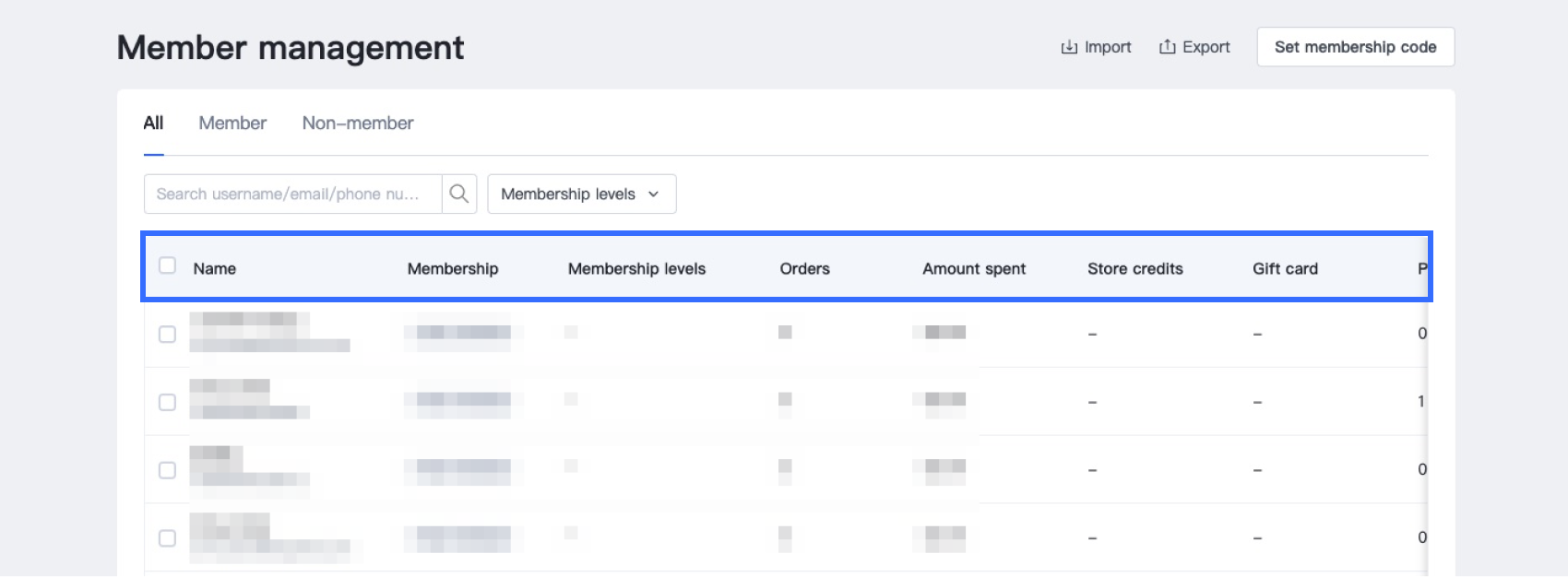Click the search magnifier icon
Image resolution: width=1568 pixels, height=577 pixels.
coord(458,194)
